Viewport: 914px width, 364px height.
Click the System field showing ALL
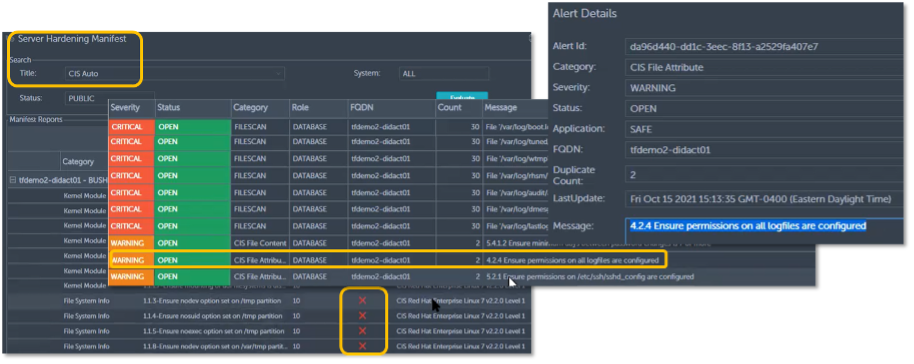click(444, 74)
